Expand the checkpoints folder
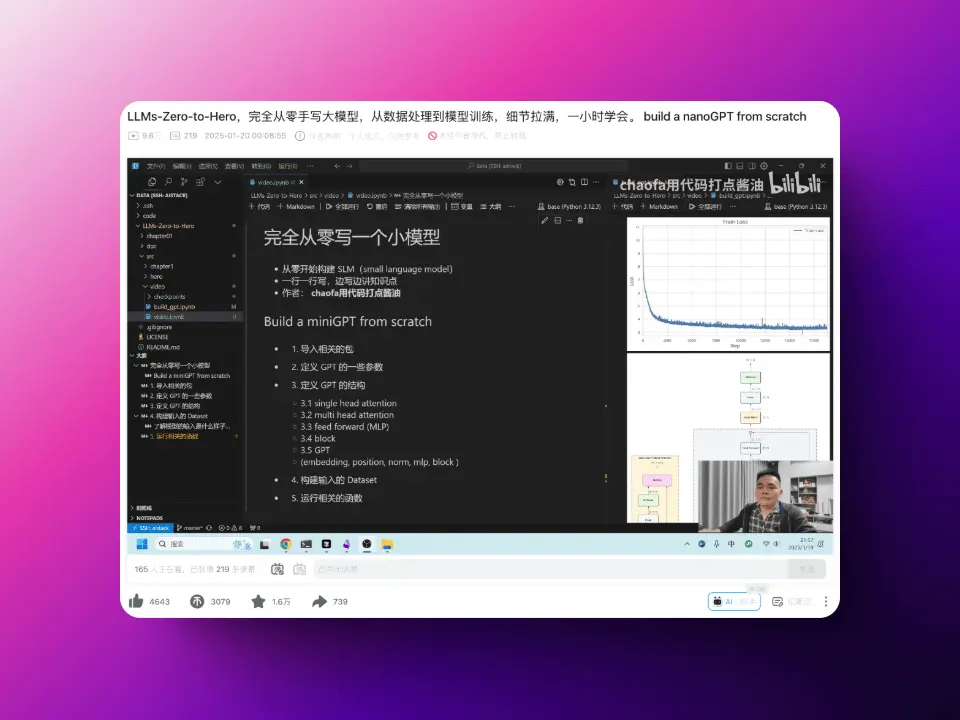This screenshot has width=960, height=720. click(x=172, y=296)
